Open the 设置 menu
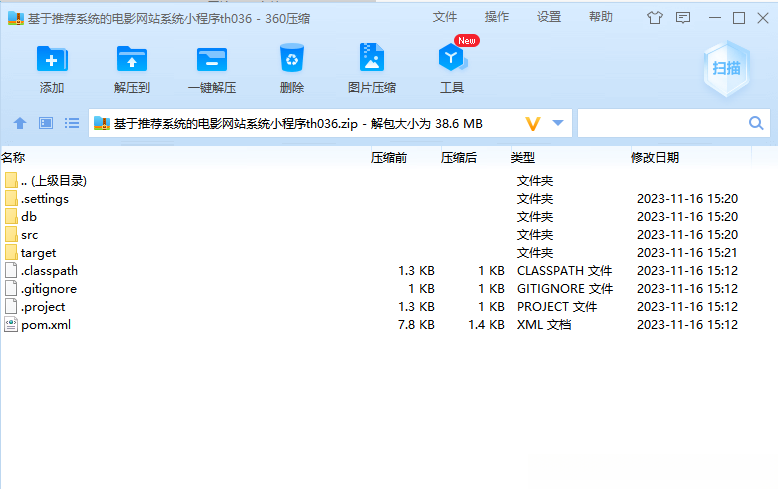 pyautogui.click(x=549, y=17)
